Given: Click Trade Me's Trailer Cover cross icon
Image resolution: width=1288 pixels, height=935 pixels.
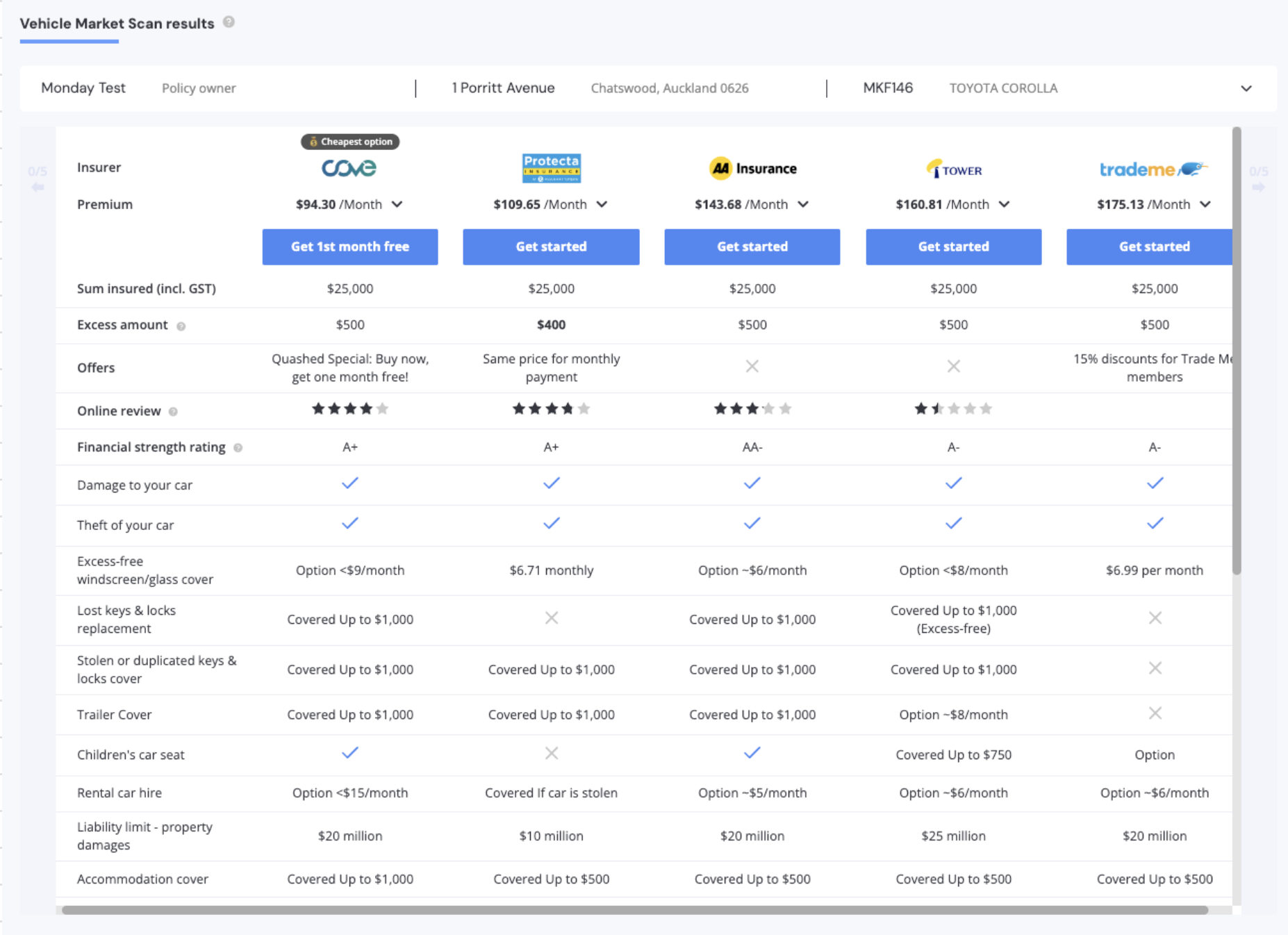Looking at the screenshot, I should tap(1155, 713).
